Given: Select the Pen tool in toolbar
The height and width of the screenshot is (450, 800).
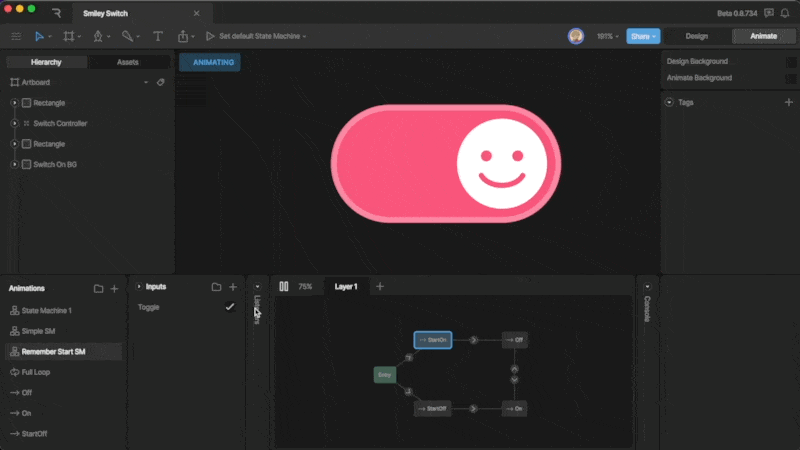Looking at the screenshot, I should [x=98, y=36].
